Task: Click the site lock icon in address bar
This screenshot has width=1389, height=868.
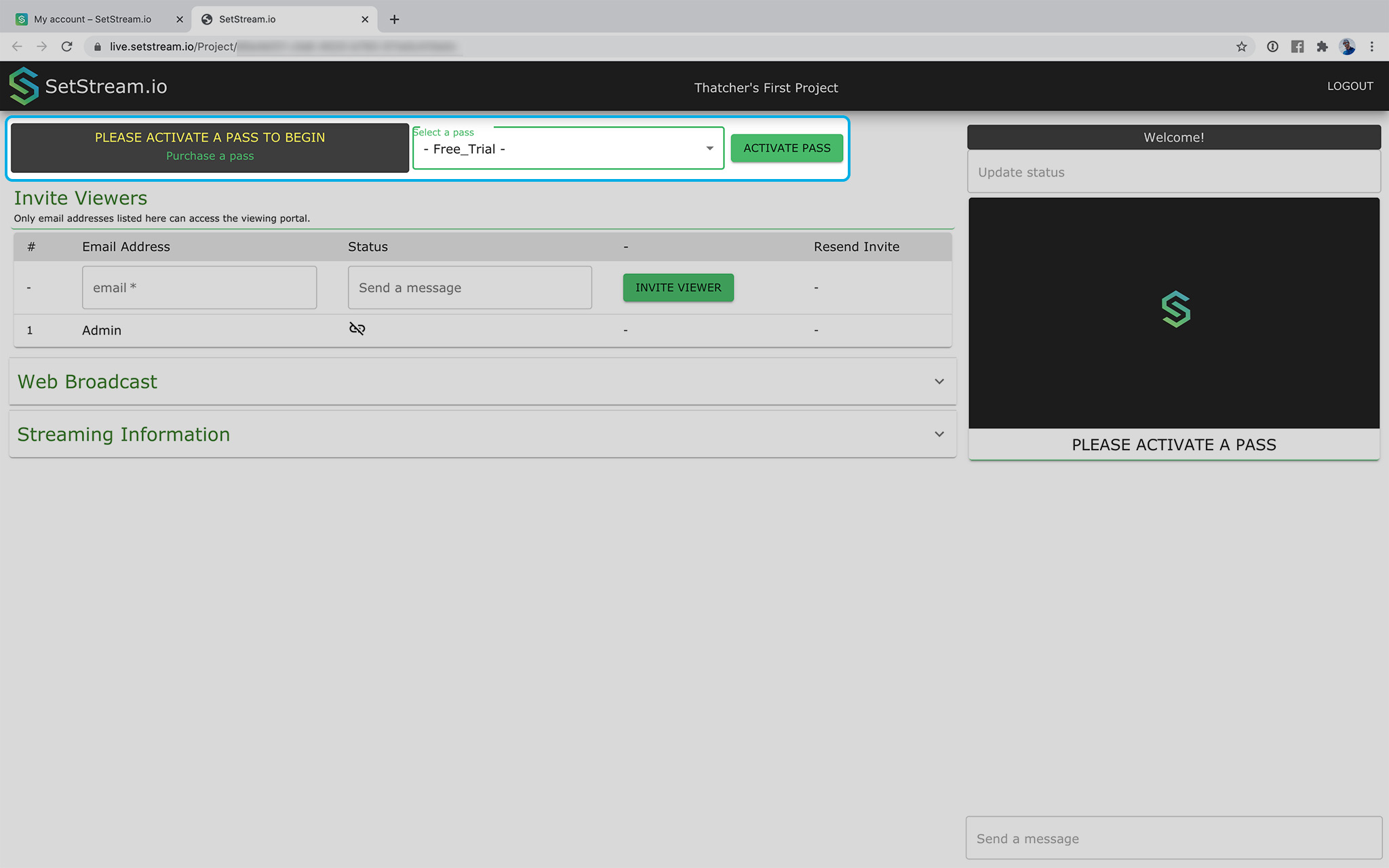Action: 97,47
